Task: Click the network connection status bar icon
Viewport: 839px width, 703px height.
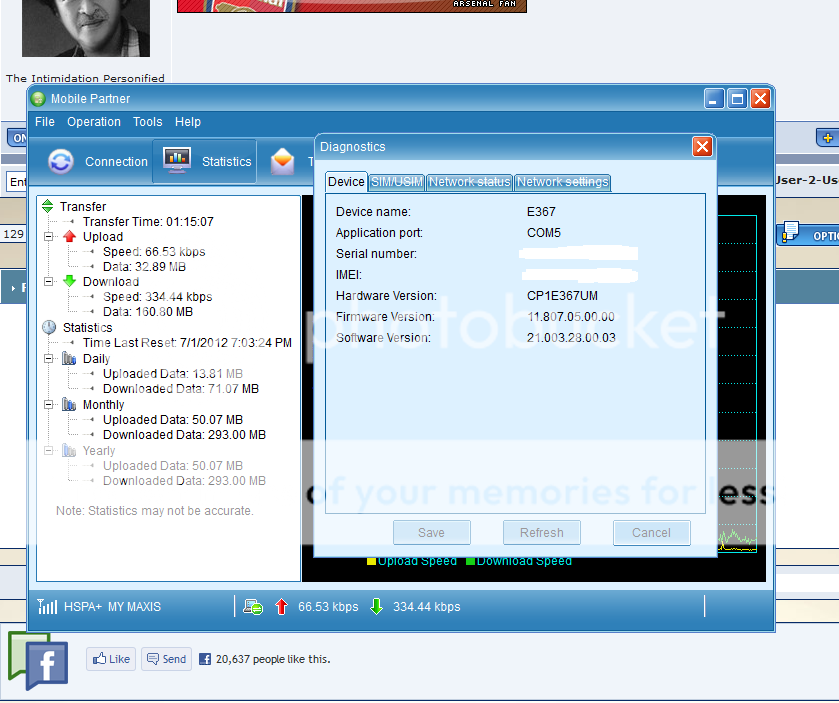Action: pyautogui.click(x=253, y=606)
